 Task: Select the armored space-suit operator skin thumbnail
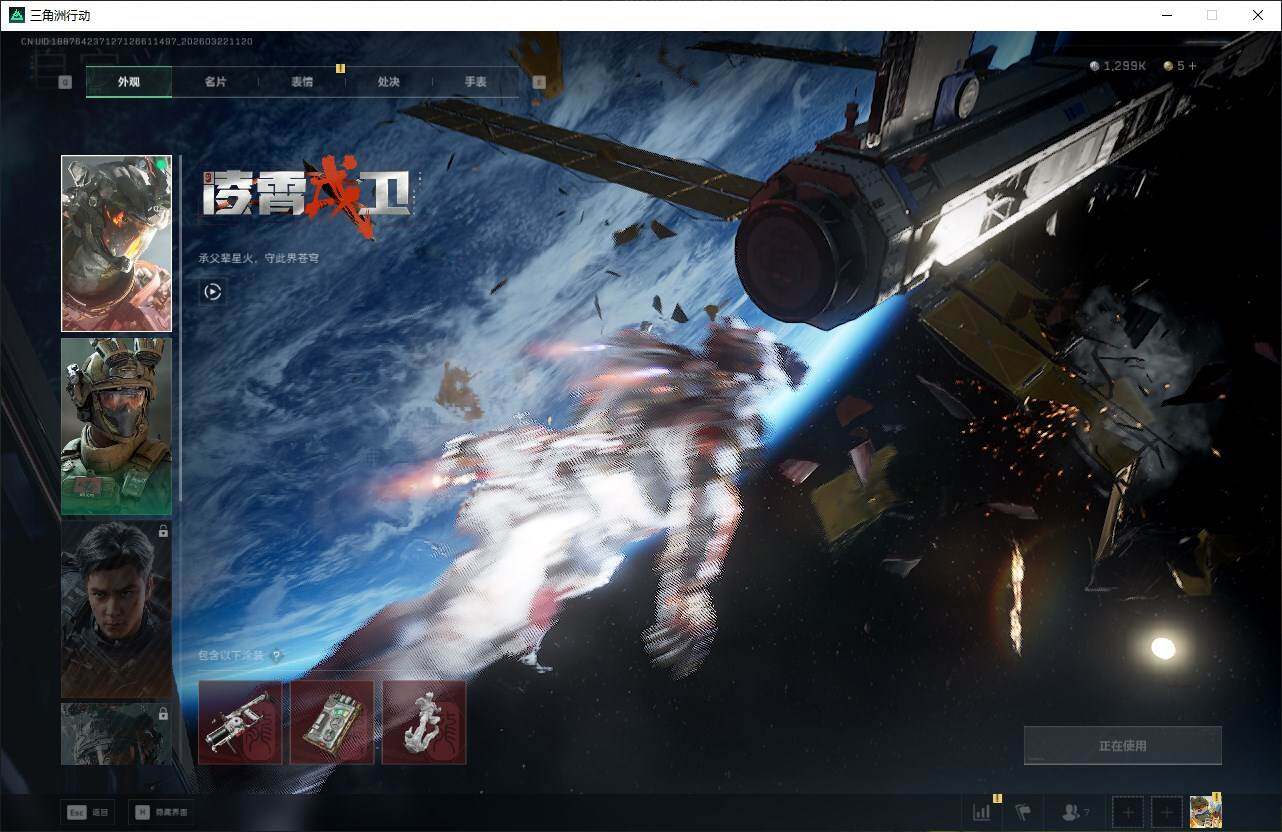coord(116,243)
